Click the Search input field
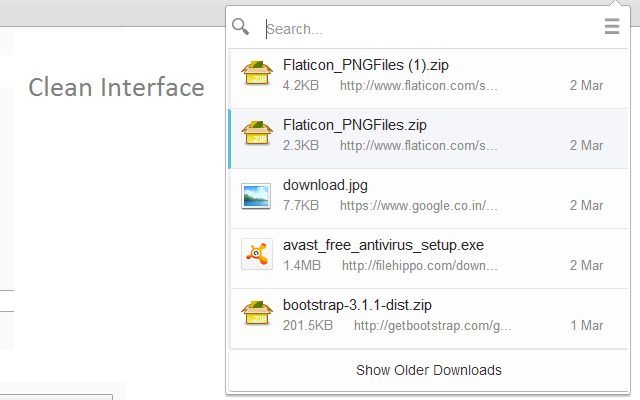Image resolution: width=640 pixels, height=400 pixels. 430,28
